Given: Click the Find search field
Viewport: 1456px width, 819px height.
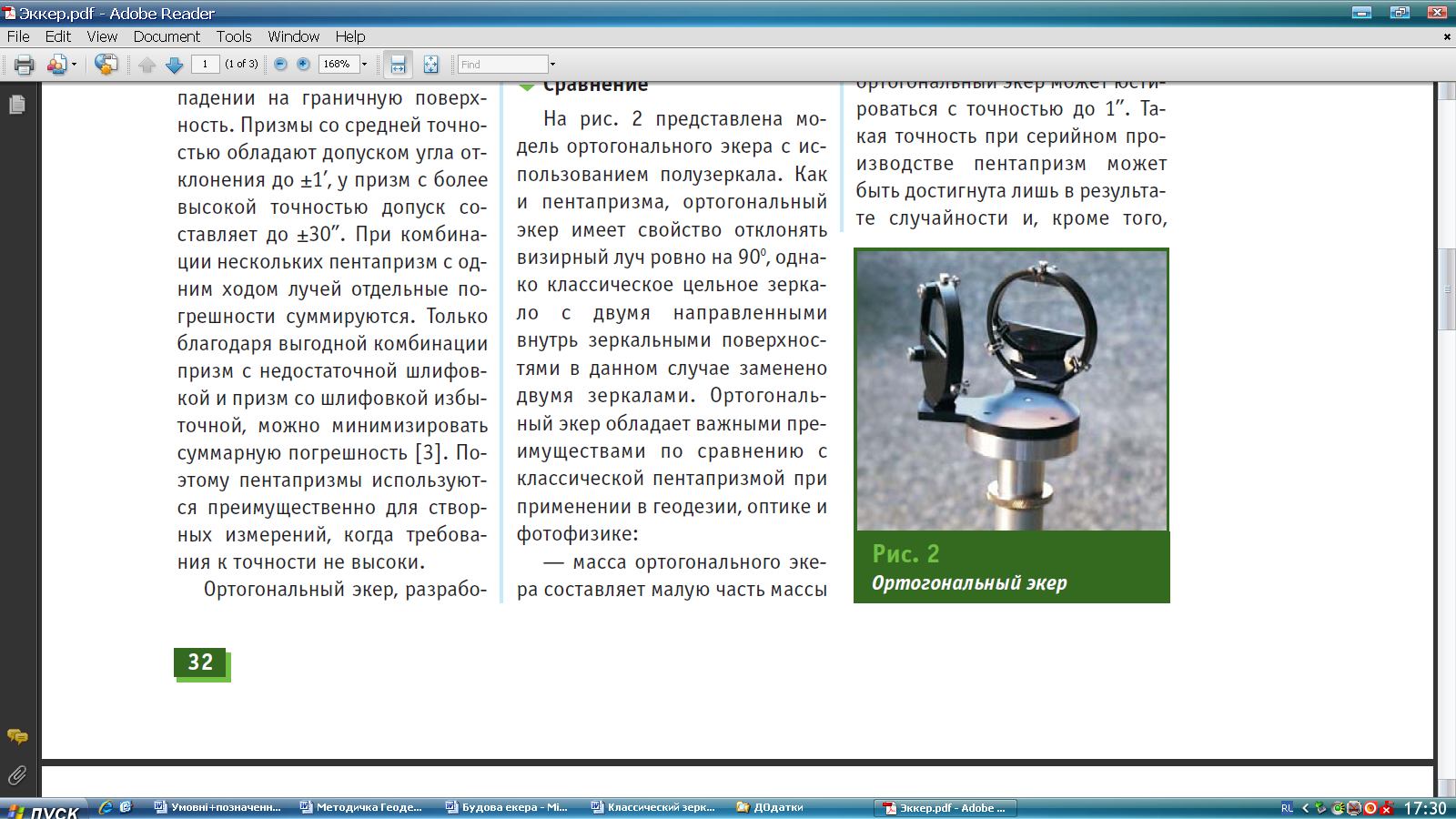Looking at the screenshot, I should pyautogui.click(x=502, y=64).
